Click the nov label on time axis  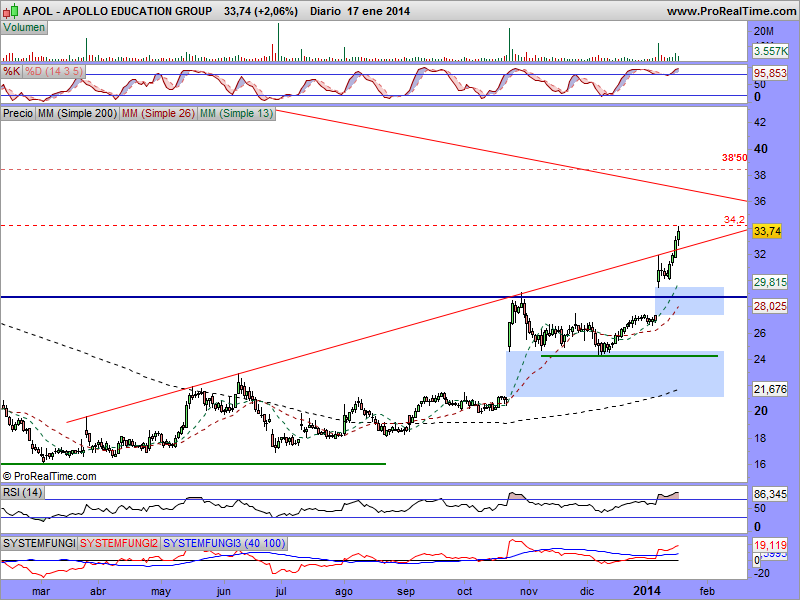pos(529,591)
